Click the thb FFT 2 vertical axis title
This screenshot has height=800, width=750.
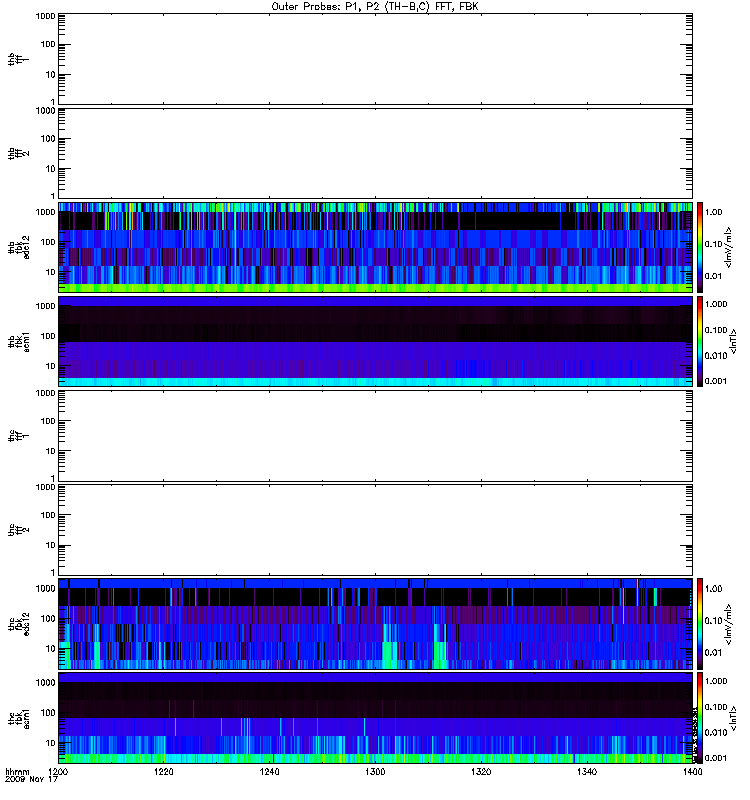click(x=18, y=153)
